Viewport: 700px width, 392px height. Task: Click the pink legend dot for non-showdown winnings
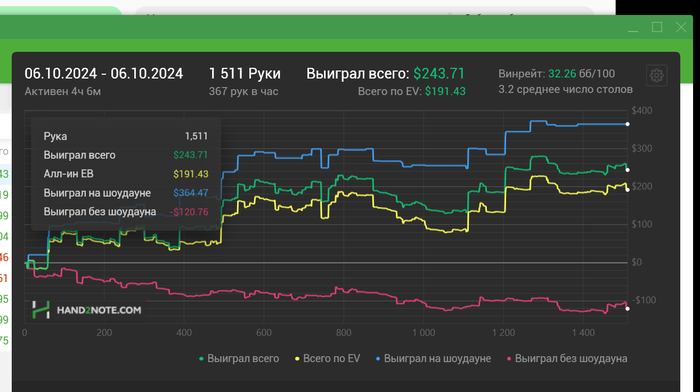coord(509,359)
